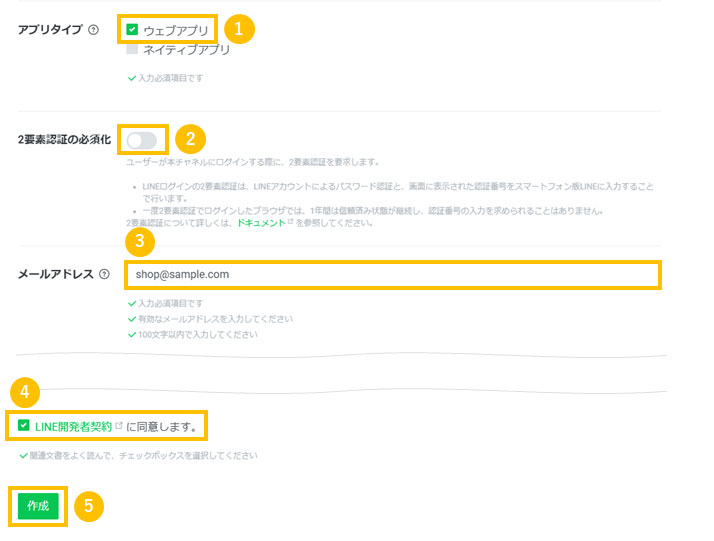Click the help icon beside メールアドレス
Image resolution: width=714 pixels, height=541 pixels.
click(104, 274)
